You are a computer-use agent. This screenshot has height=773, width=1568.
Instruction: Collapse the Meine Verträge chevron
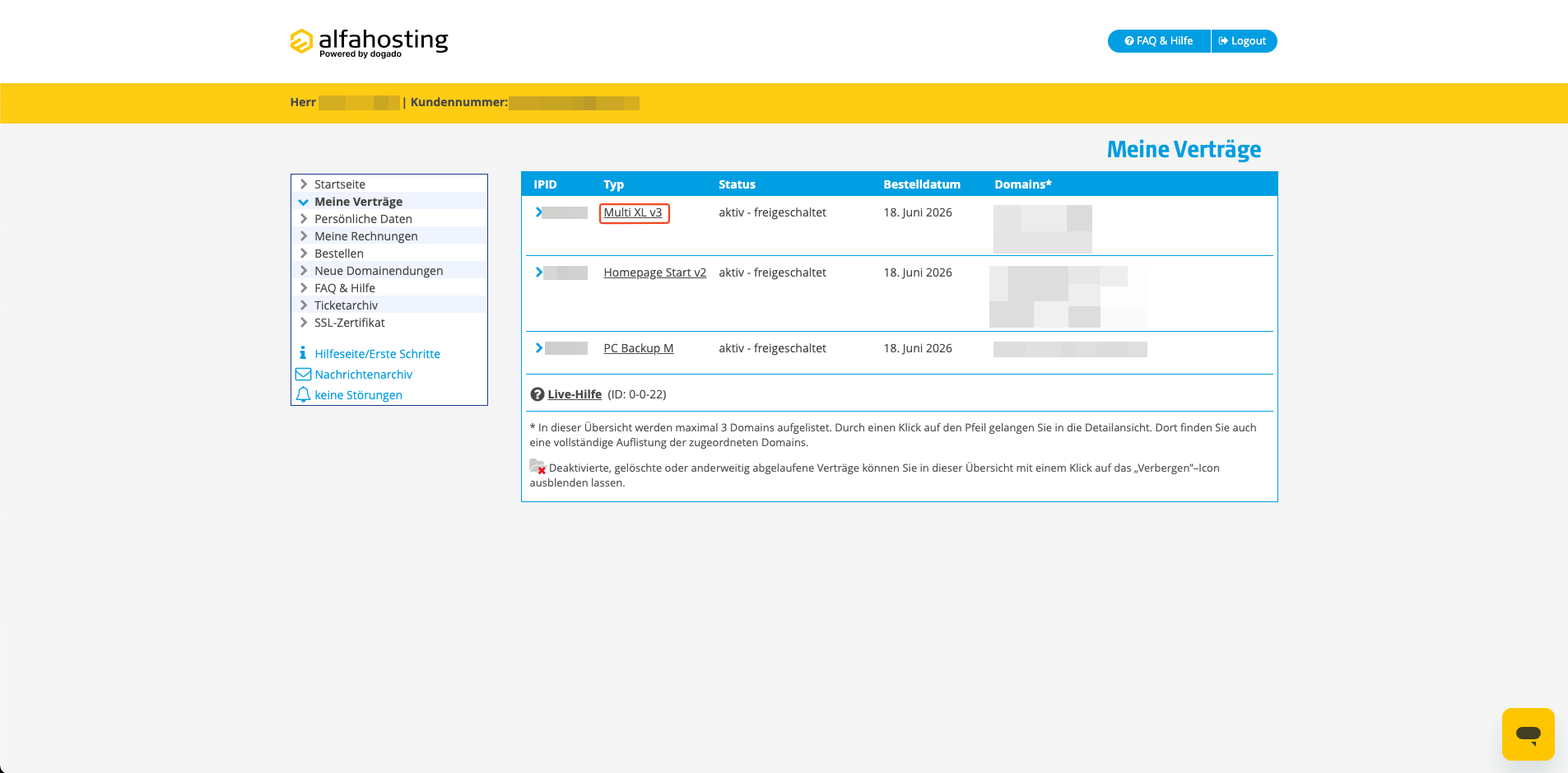pos(304,202)
